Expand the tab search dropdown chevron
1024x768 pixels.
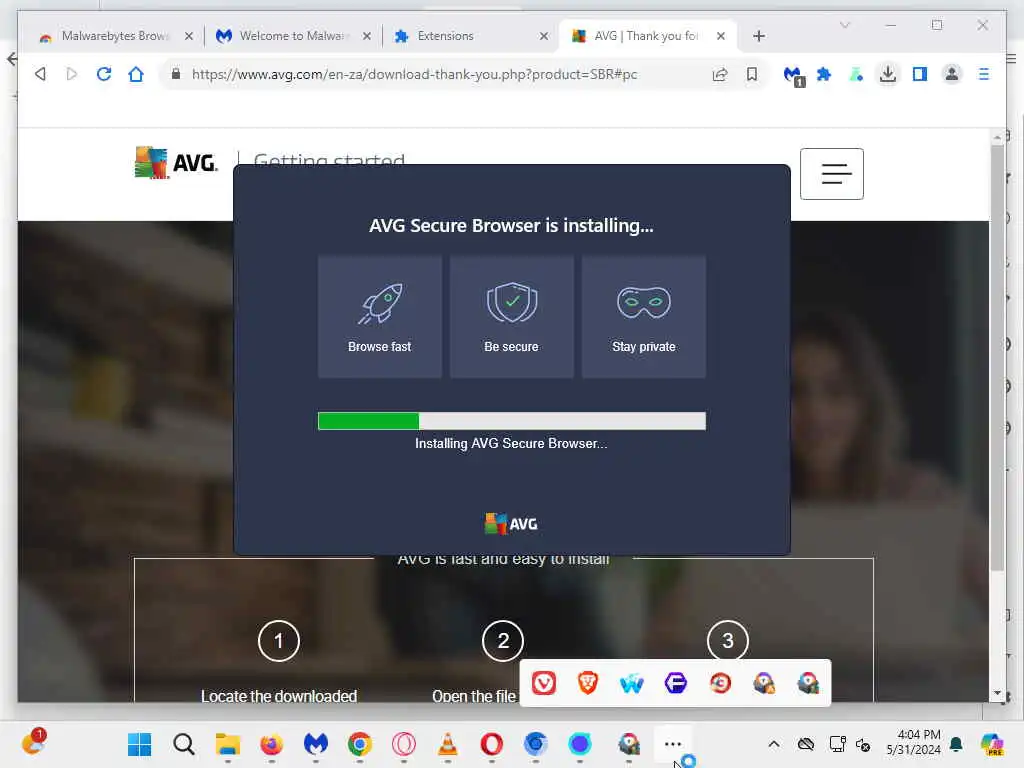pyautogui.click(x=845, y=25)
